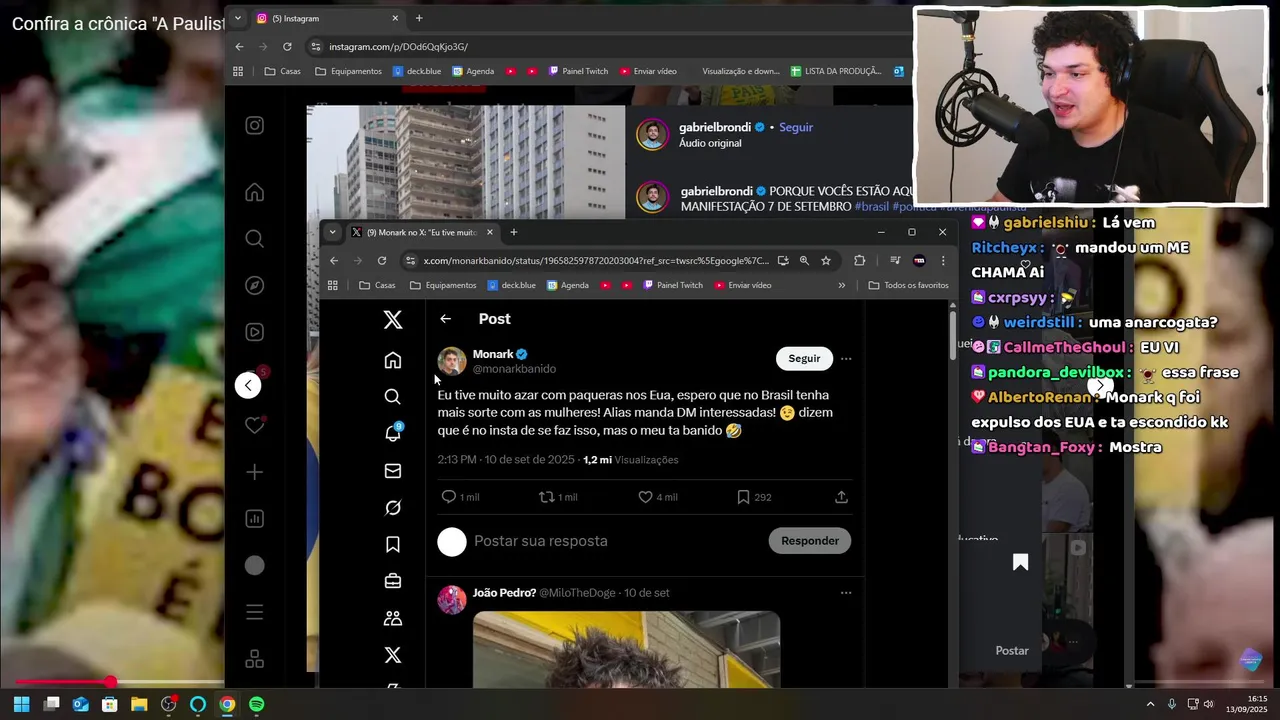Follow Monark with Seguir button
This screenshot has width=1280, height=720.
[804, 358]
